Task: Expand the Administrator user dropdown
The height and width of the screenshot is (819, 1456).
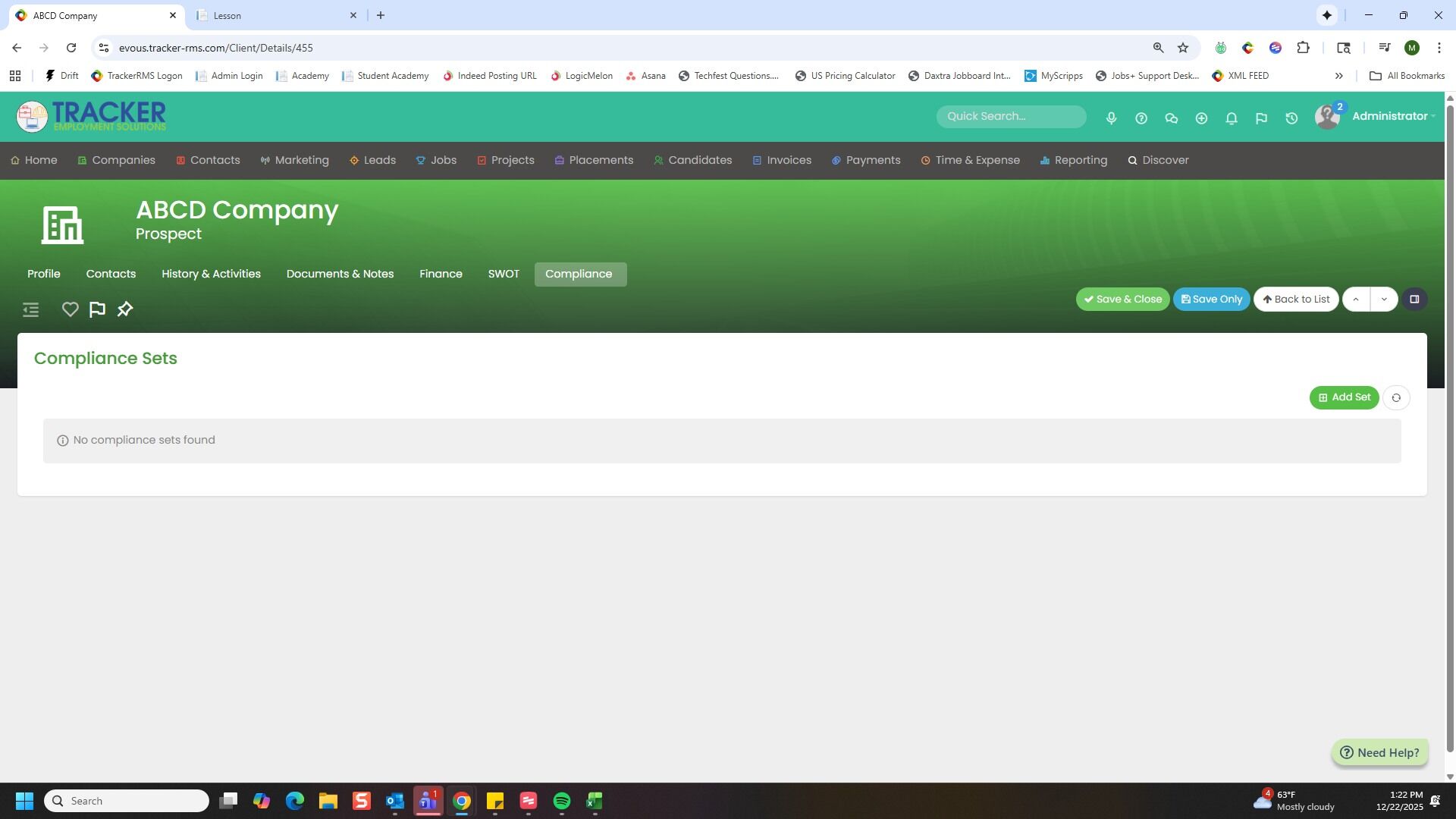Action: [1393, 116]
